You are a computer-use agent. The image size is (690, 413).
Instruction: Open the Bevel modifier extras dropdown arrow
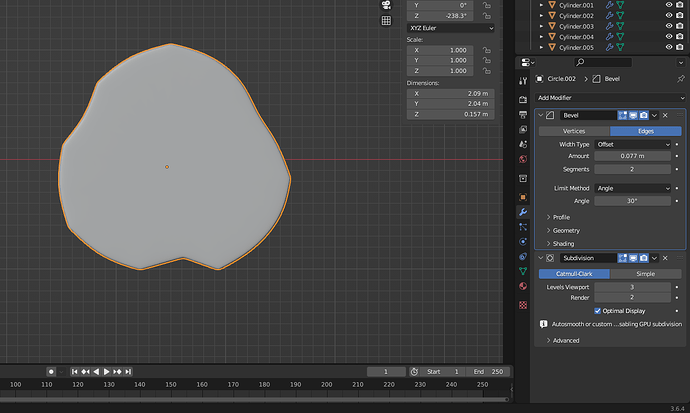654,115
